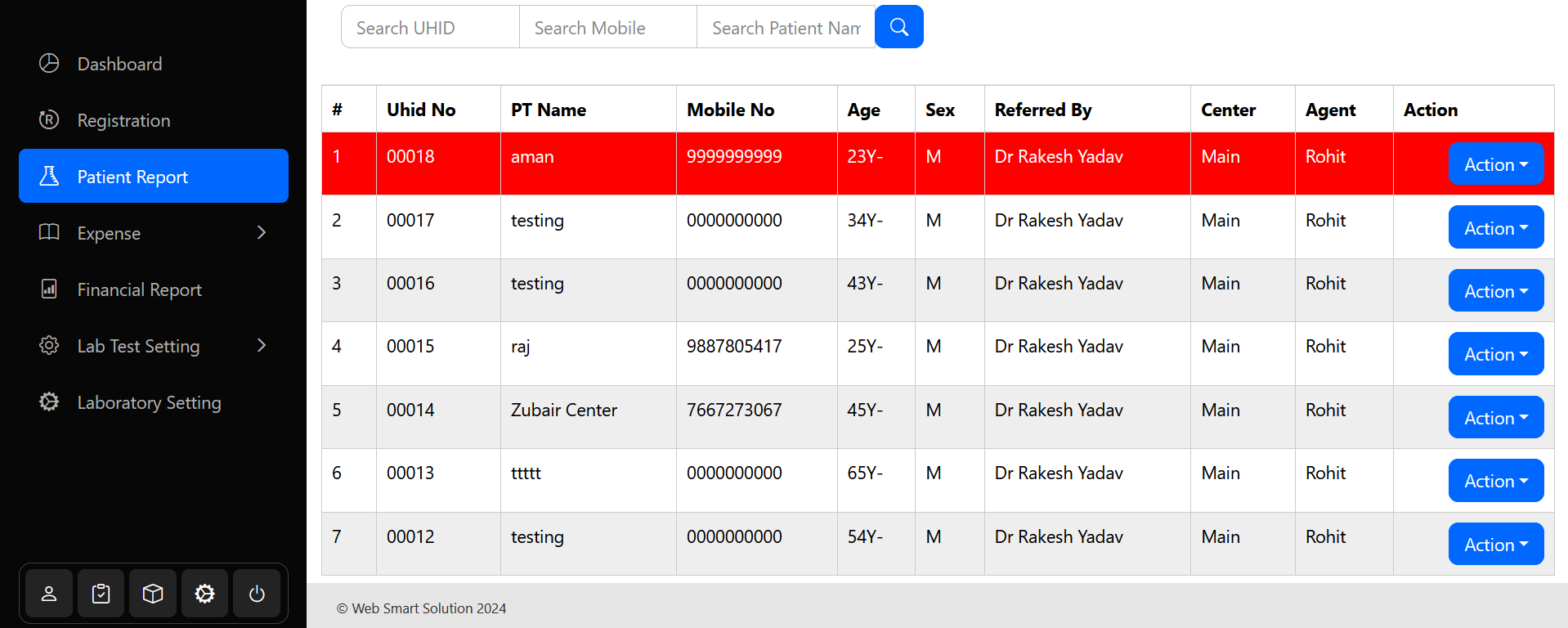
Task: Select mobile number 7667273067
Action: [x=734, y=410]
